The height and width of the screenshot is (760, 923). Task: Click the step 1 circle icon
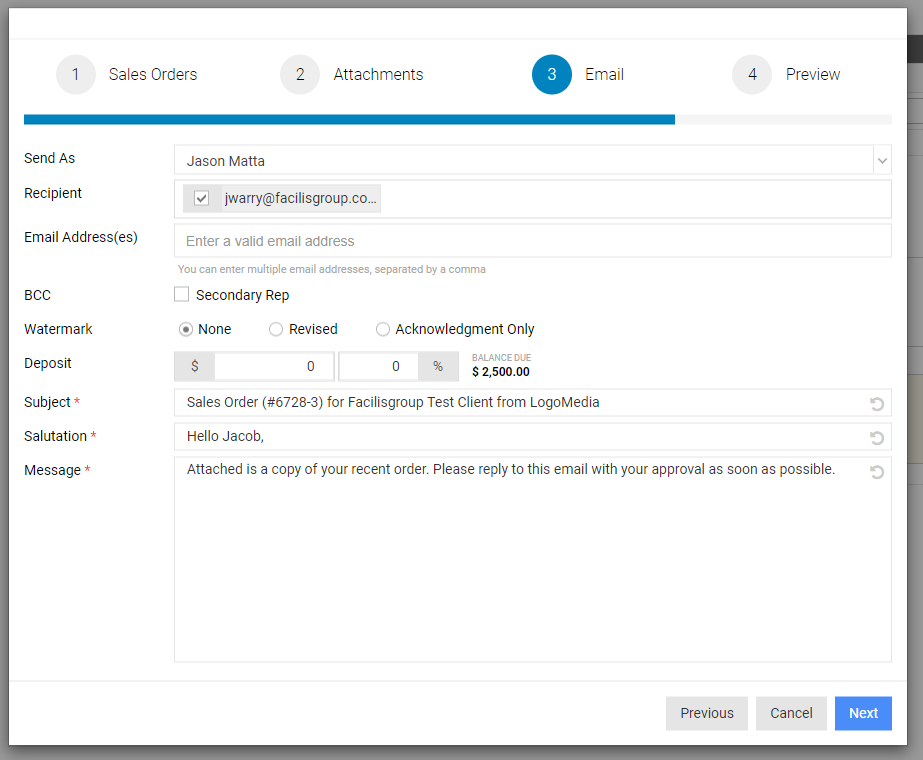(76, 74)
